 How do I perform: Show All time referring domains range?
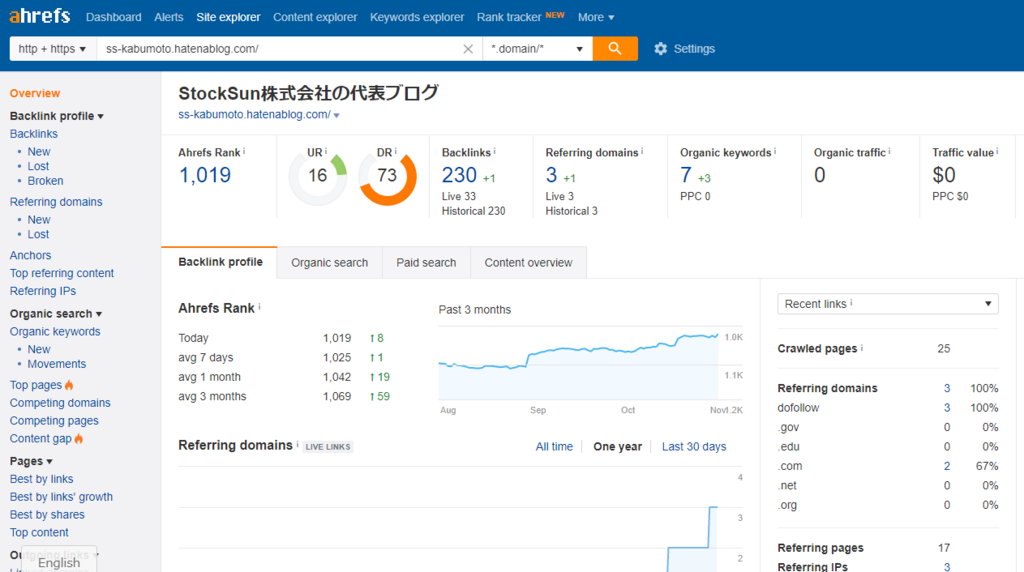(554, 447)
